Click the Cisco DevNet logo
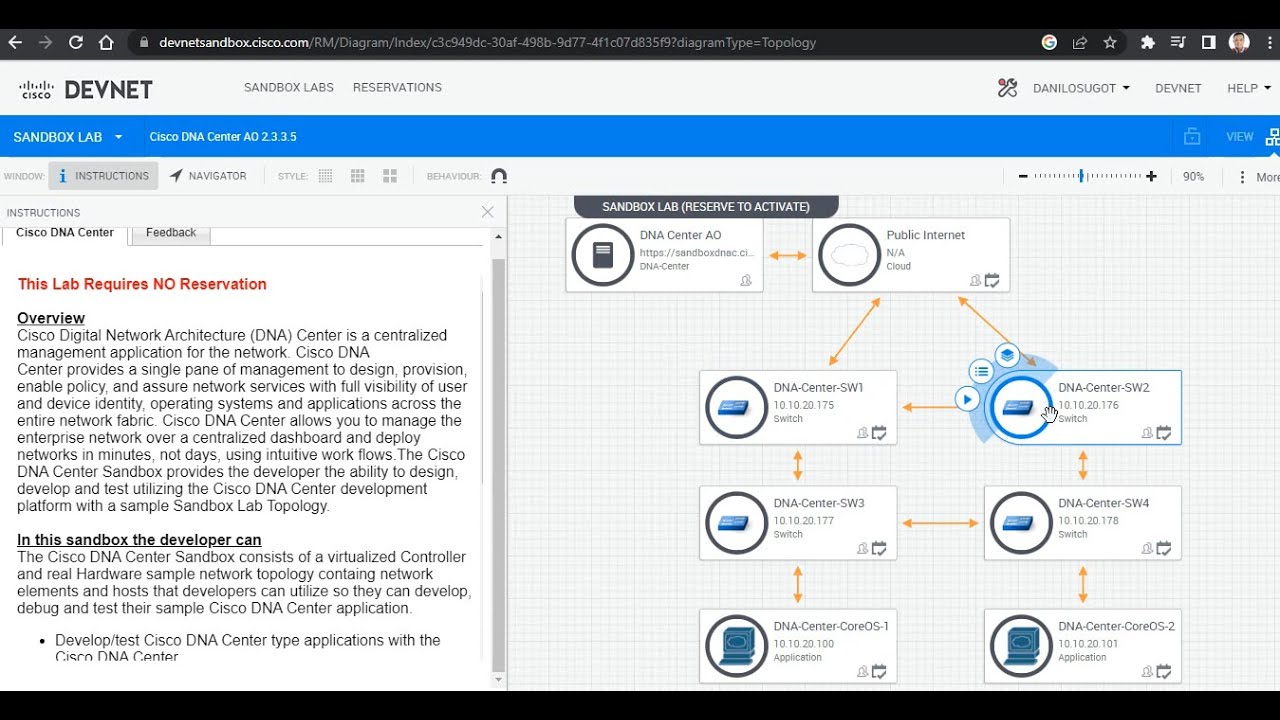The image size is (1280, 720). [86, 89]
